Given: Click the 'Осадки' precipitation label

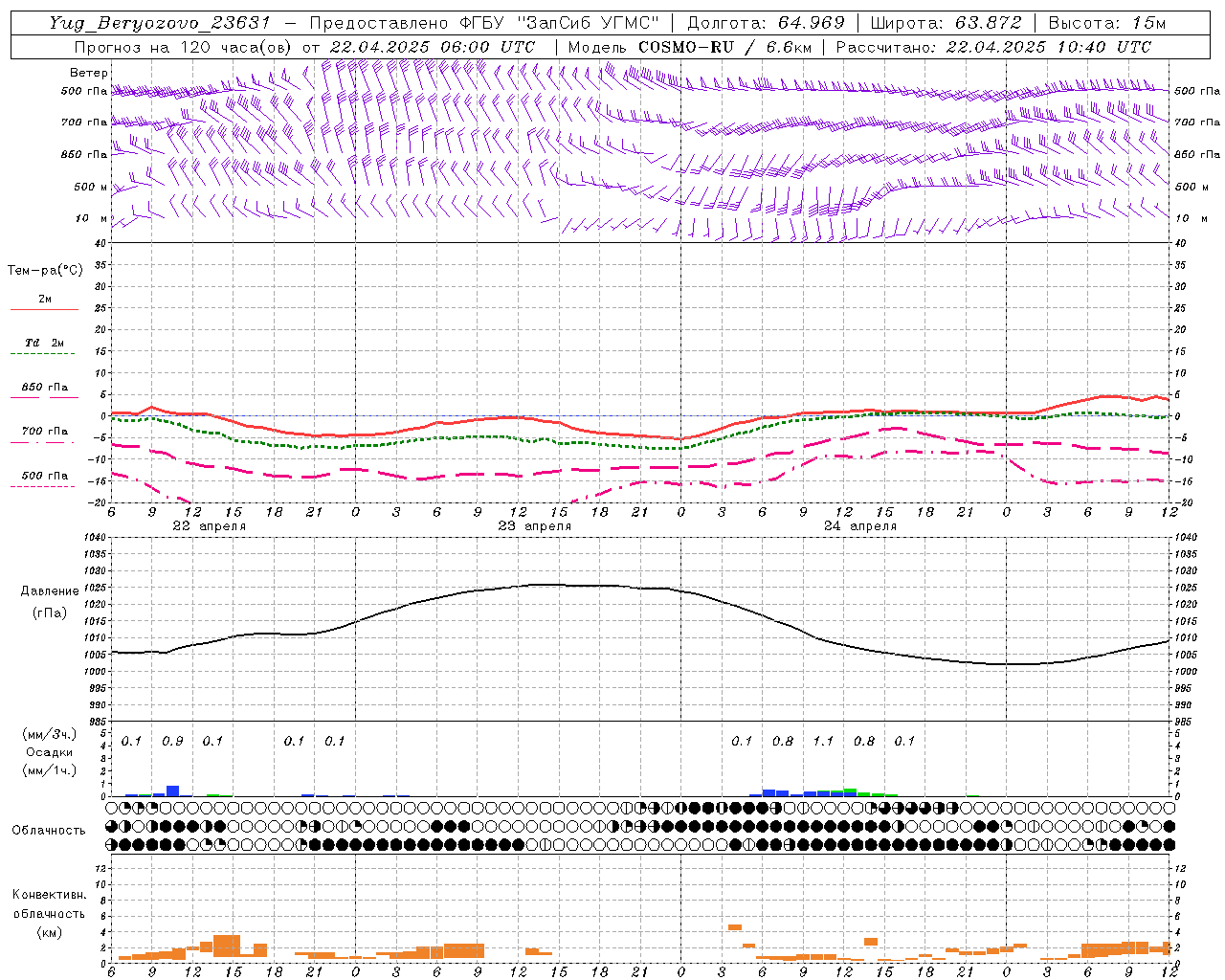Looking at the screenshot, I should coord(49,752).
